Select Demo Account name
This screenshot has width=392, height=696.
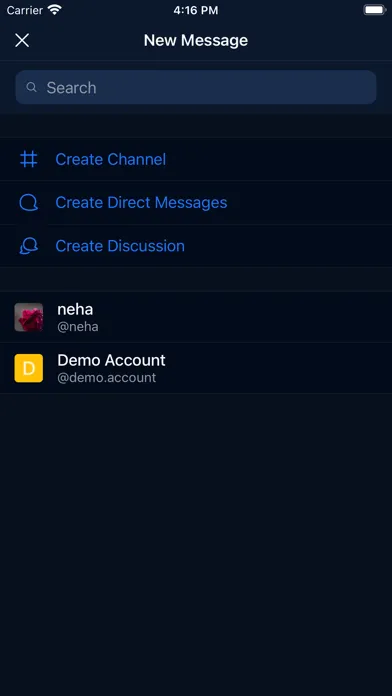pos(111,360)
